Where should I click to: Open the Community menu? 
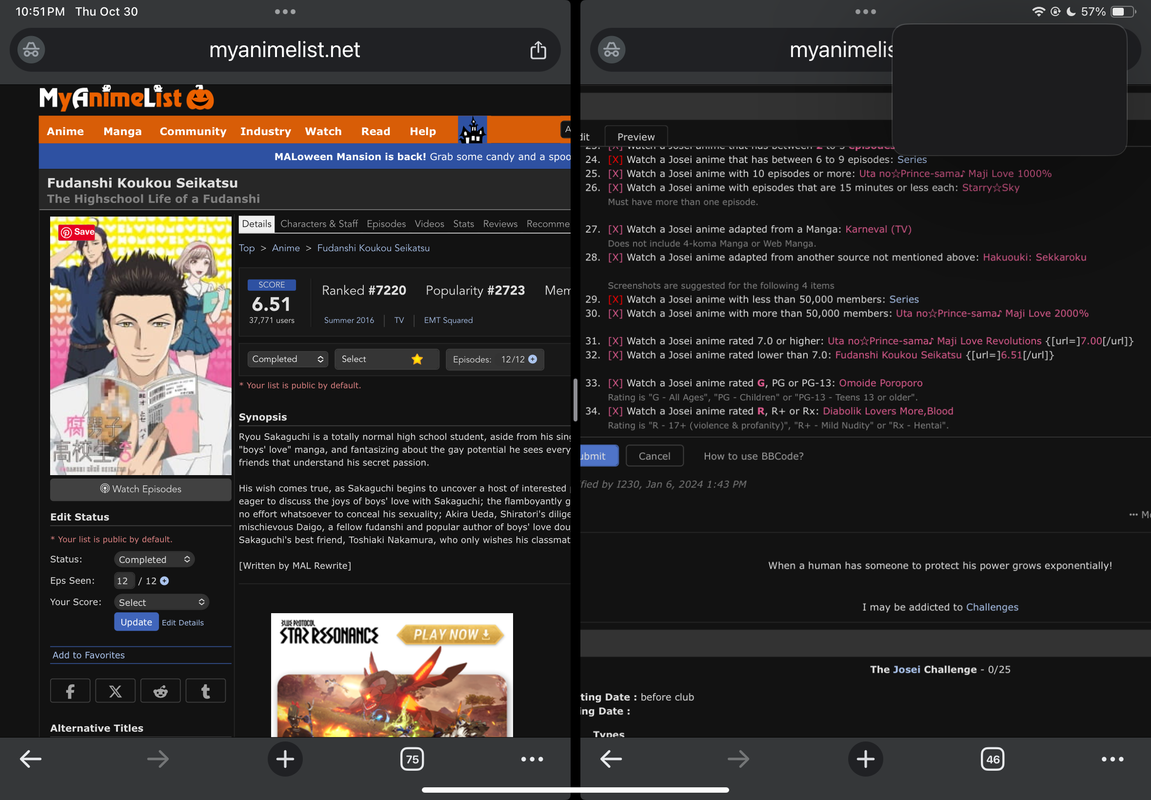point(193,131)
